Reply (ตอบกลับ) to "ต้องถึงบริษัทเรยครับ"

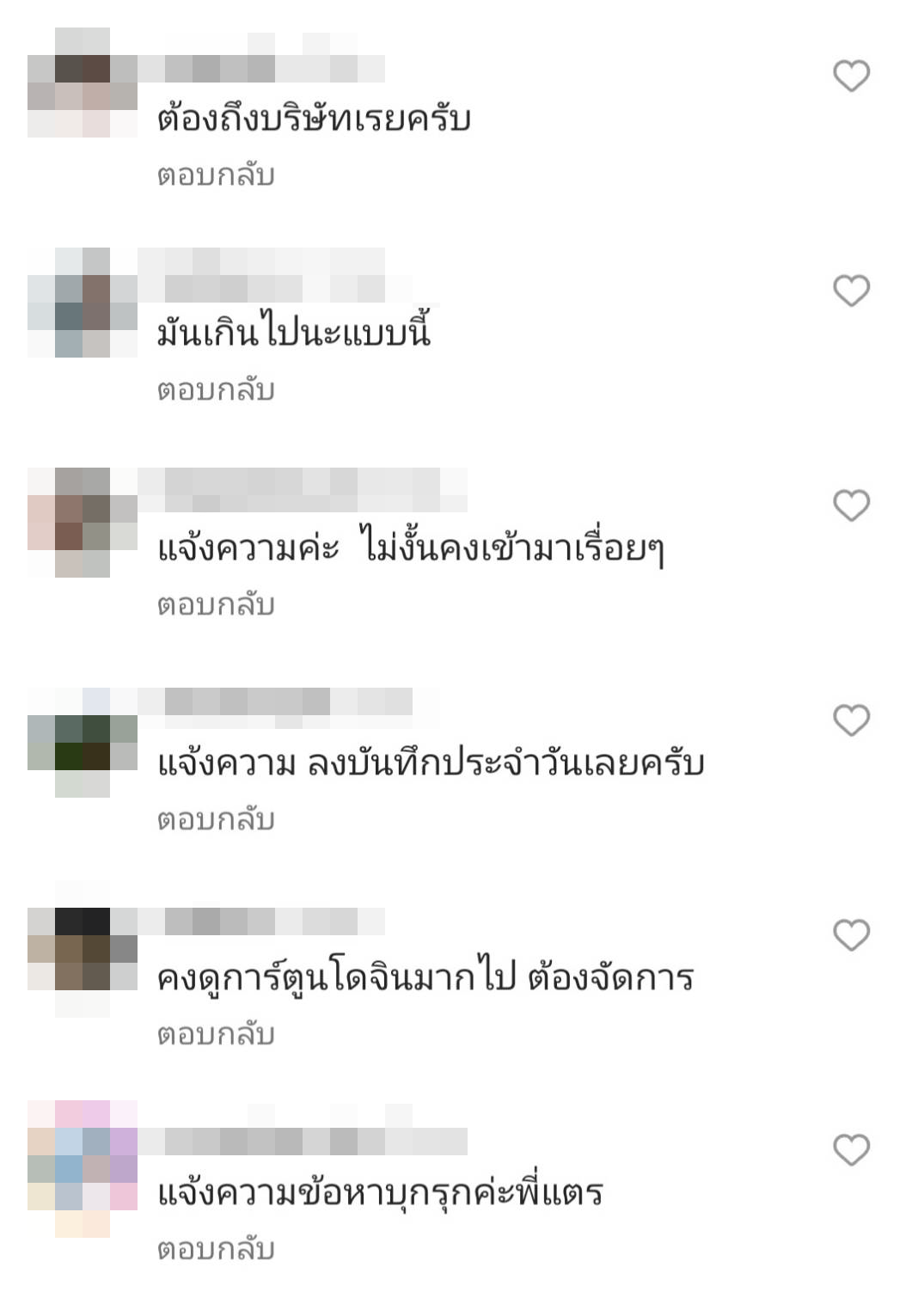(216, 175)
